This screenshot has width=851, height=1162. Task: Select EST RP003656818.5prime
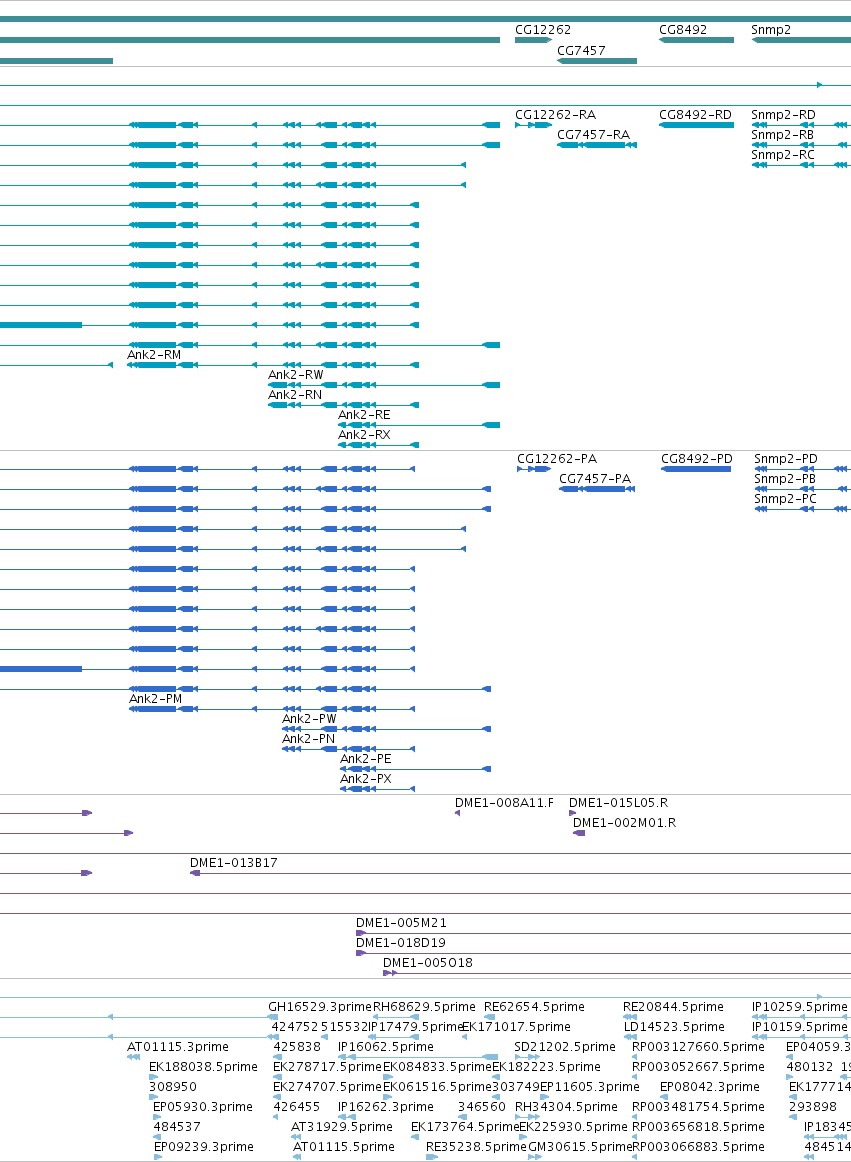[698, 1126]
